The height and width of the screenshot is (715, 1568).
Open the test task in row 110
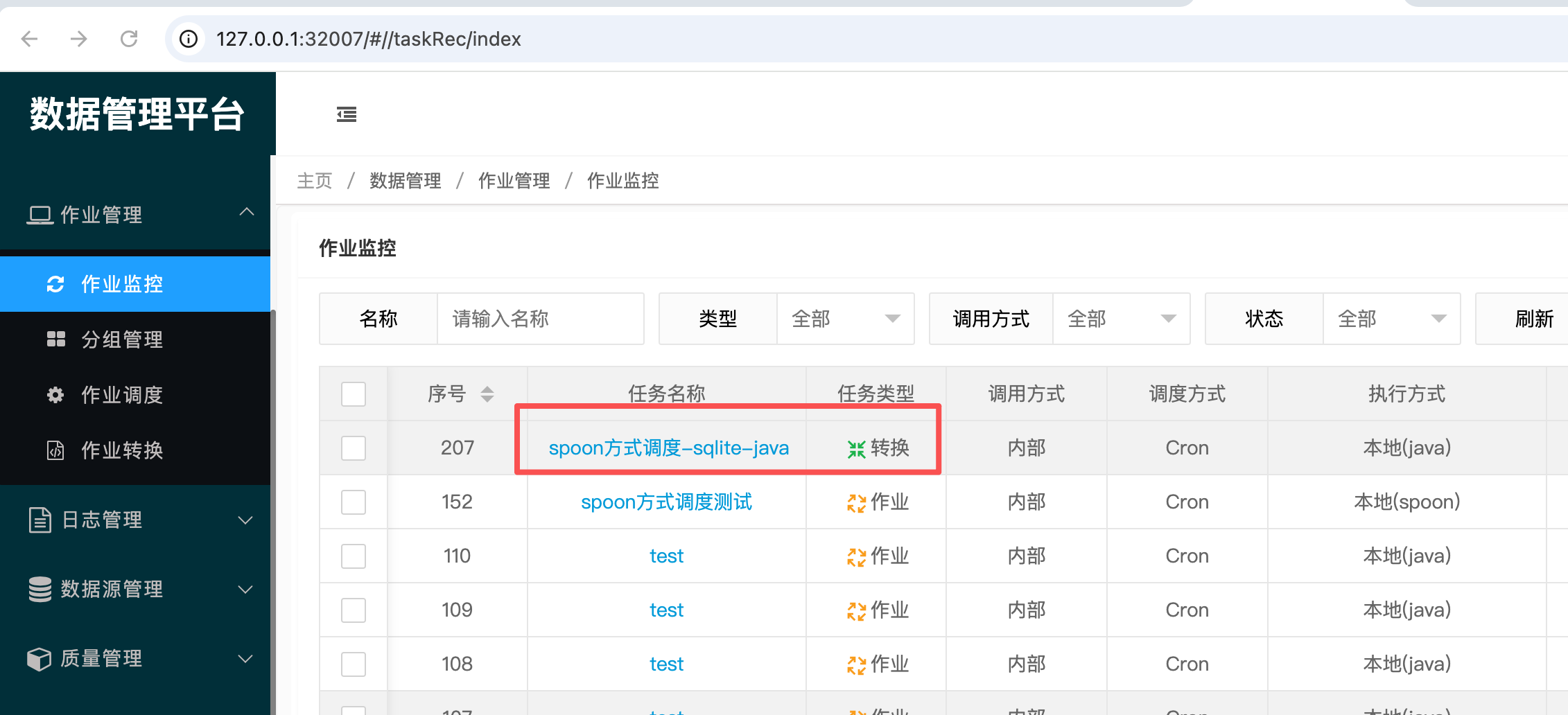pos(667,556)
